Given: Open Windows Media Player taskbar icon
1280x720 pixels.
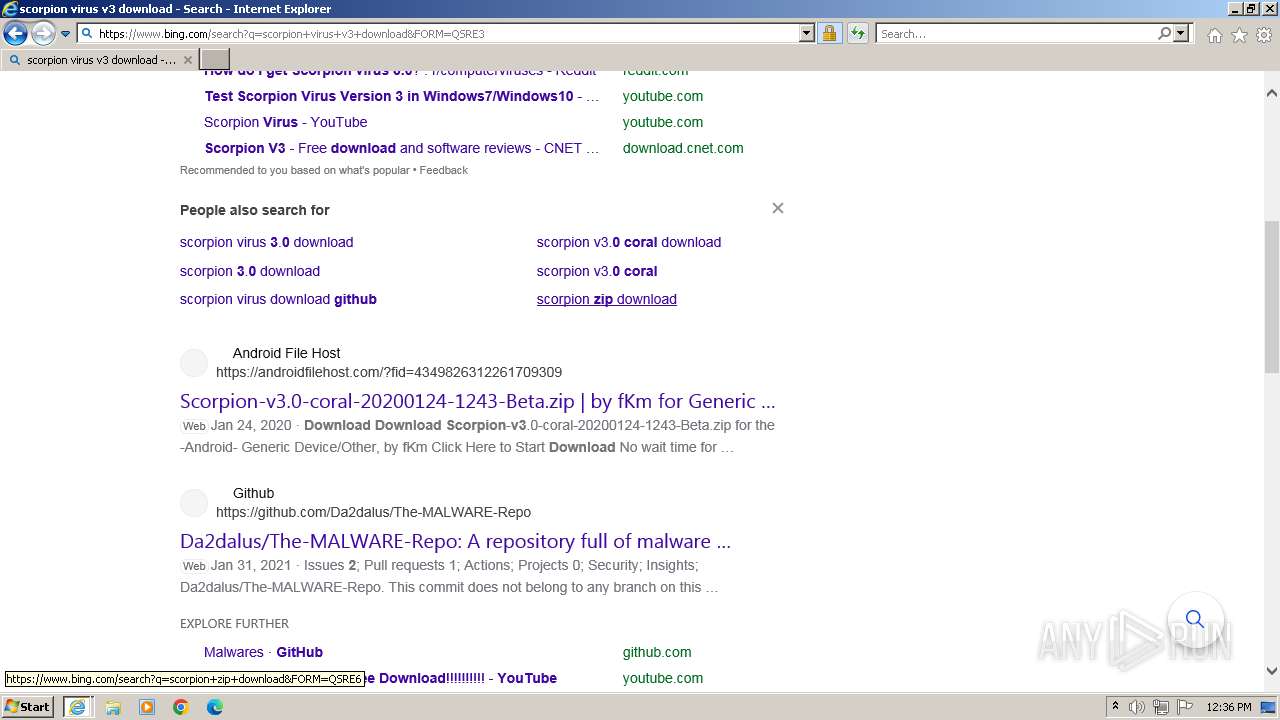Looking at the screenshot, I should point(147,707).
